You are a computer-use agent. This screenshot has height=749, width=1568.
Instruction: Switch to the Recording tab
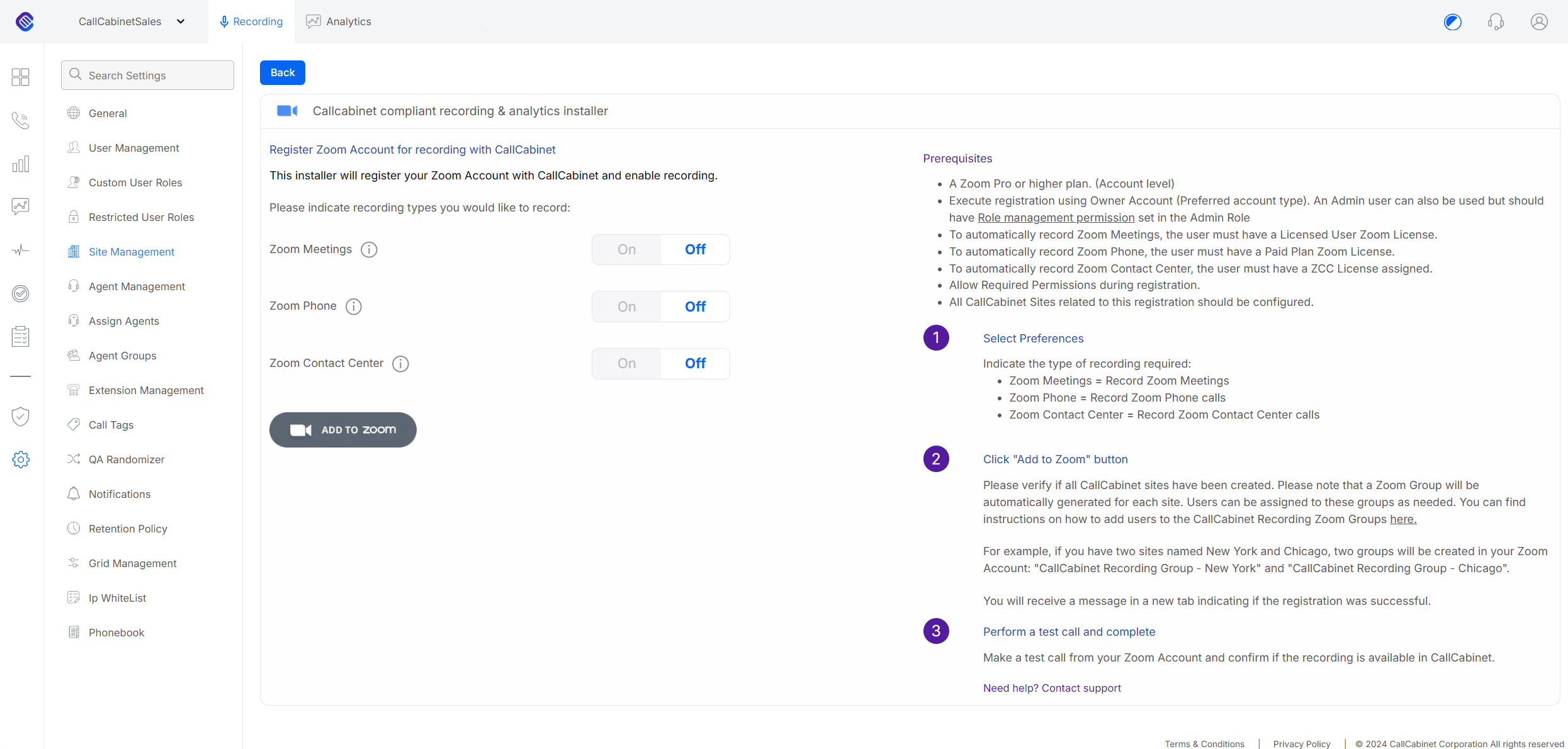click(251, 21)
